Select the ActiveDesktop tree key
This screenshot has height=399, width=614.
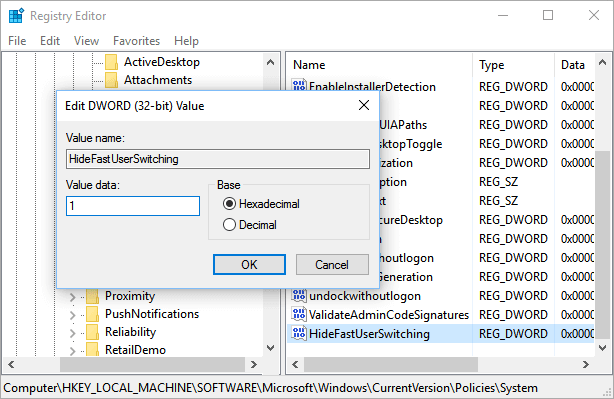point(162,62)
